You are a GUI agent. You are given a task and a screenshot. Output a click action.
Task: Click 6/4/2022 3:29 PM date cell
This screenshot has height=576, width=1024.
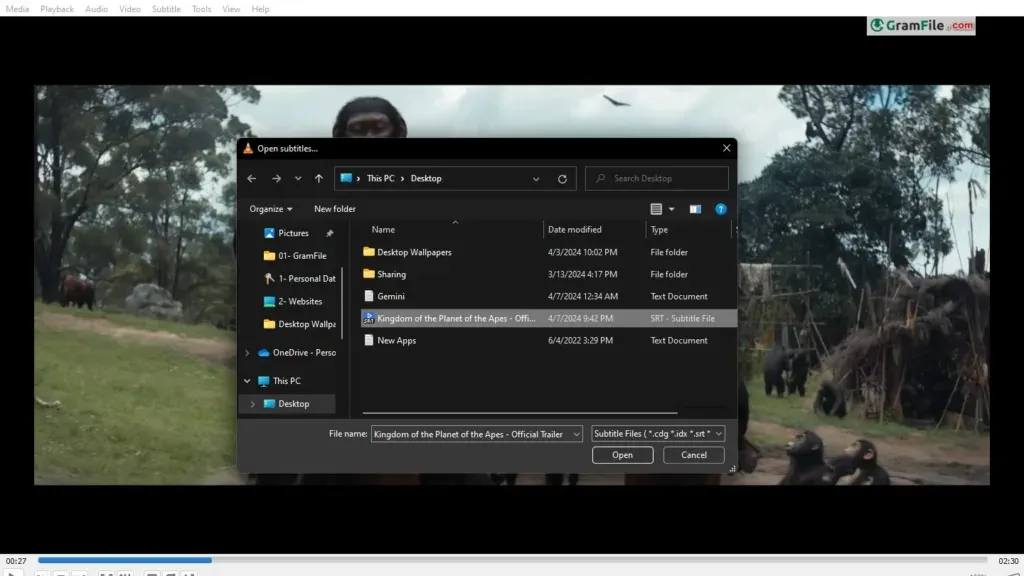(x=580, y=341)
